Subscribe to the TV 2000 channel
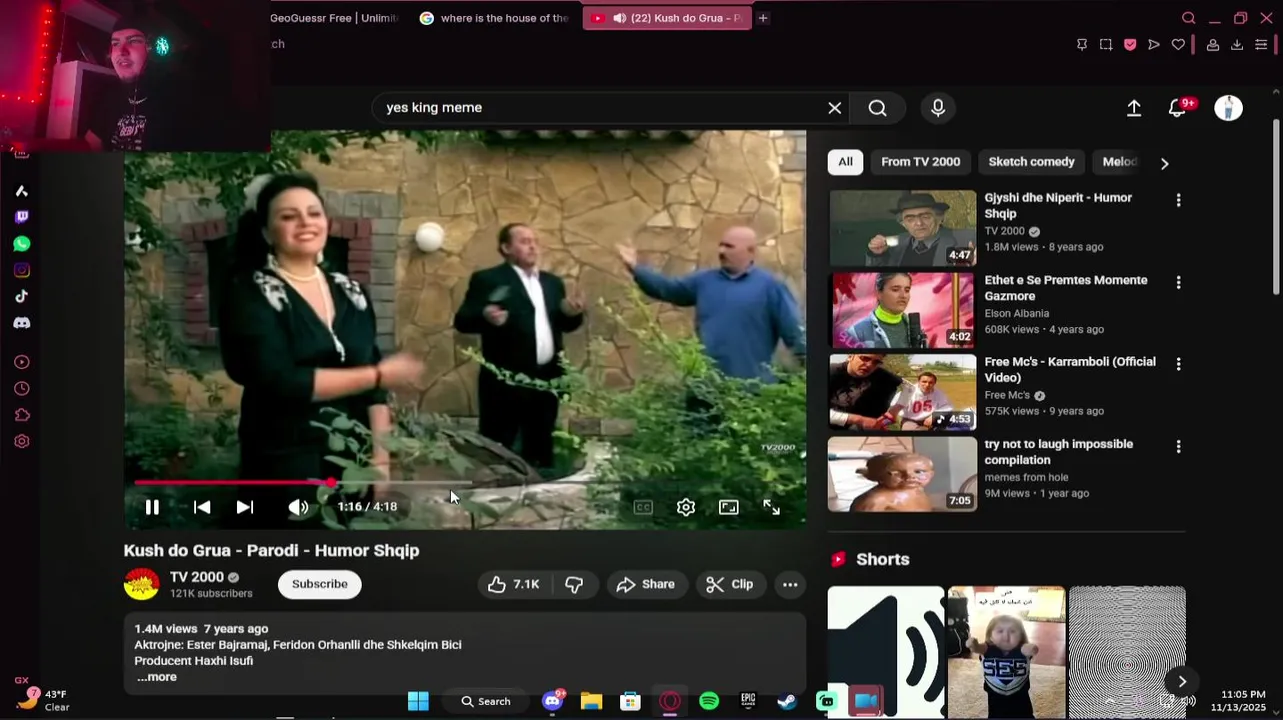Image resolution: width=1283 pixels, height=720 pixels. 320,584
